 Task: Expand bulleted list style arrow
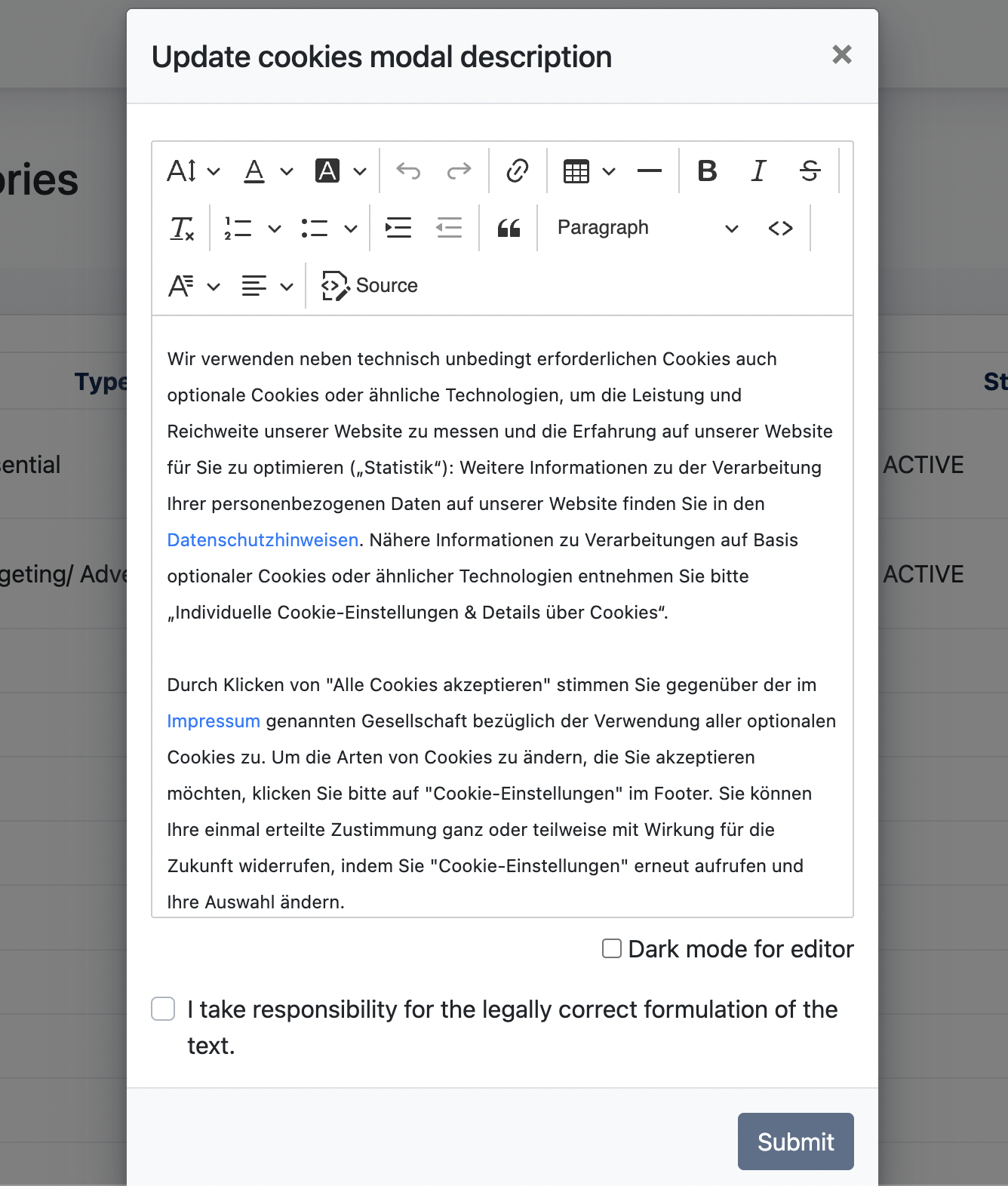click(x=351, y=228)
